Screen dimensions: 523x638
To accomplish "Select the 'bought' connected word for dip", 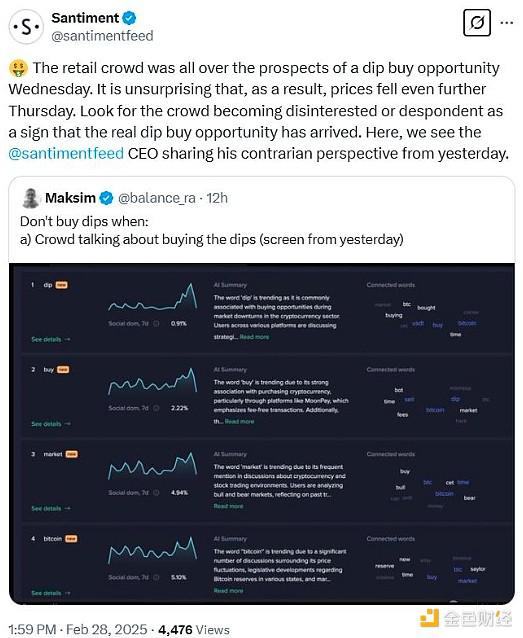I will coord(426,308).
